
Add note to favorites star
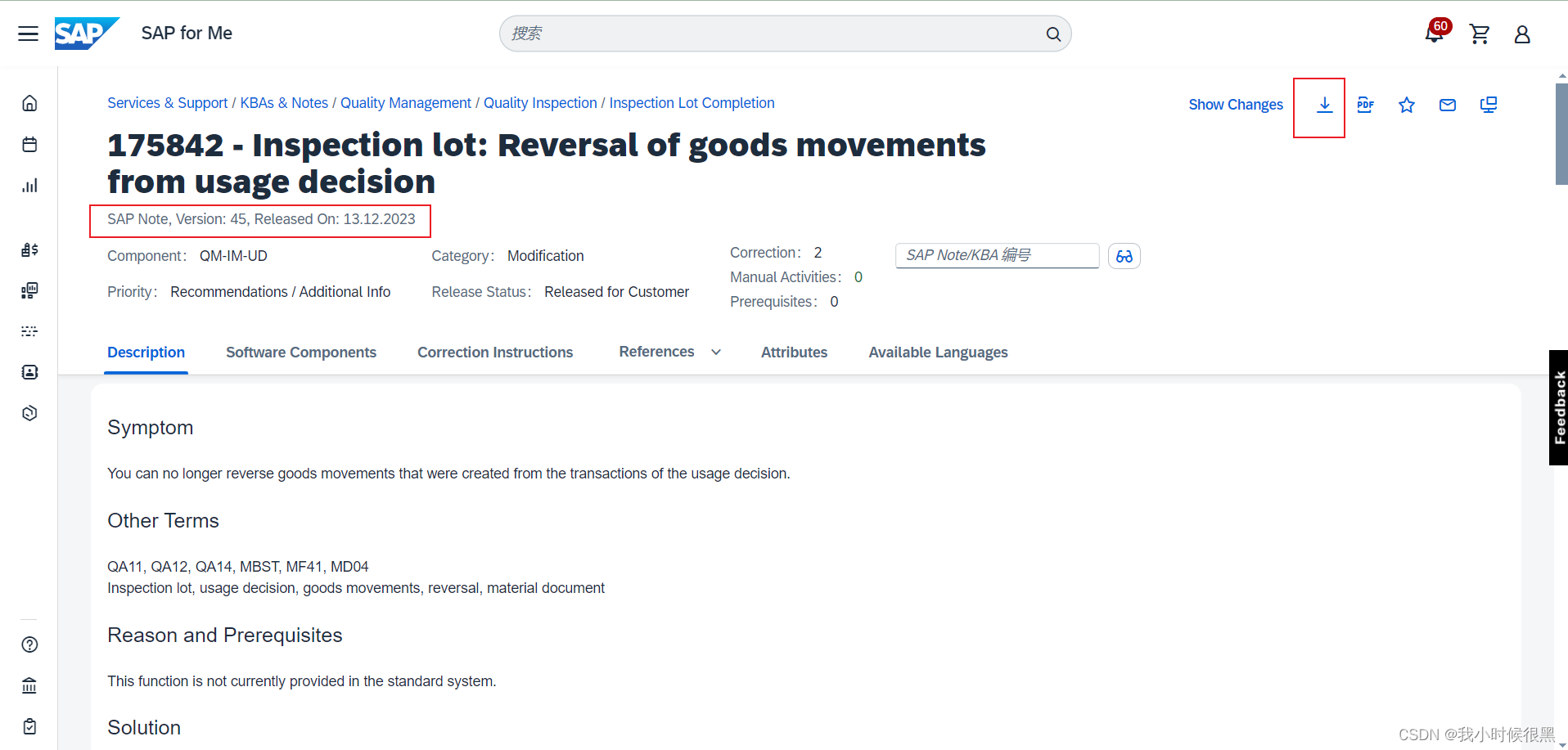(1407, 105)
